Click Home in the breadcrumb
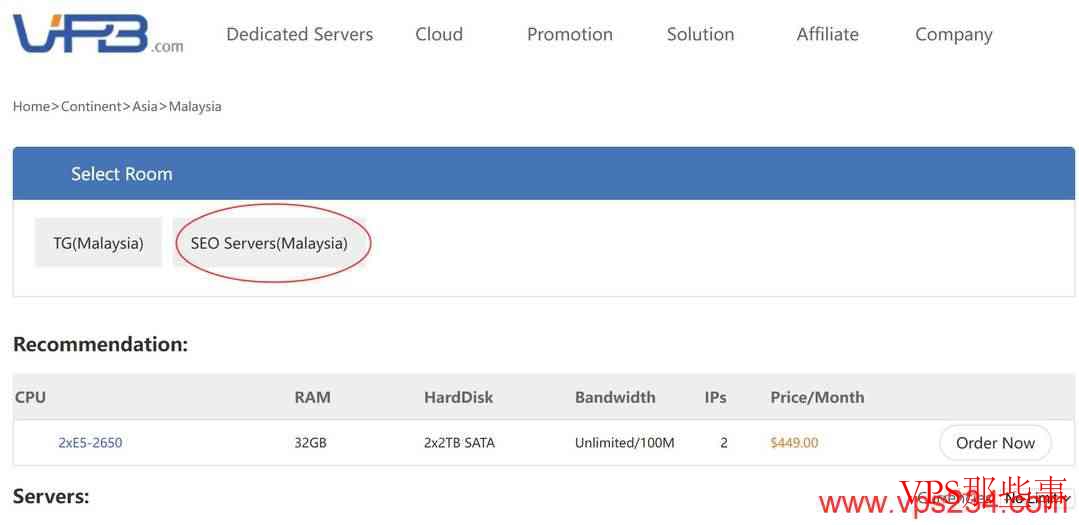This screenshot has height=525, width=1079. pos(31,107)
